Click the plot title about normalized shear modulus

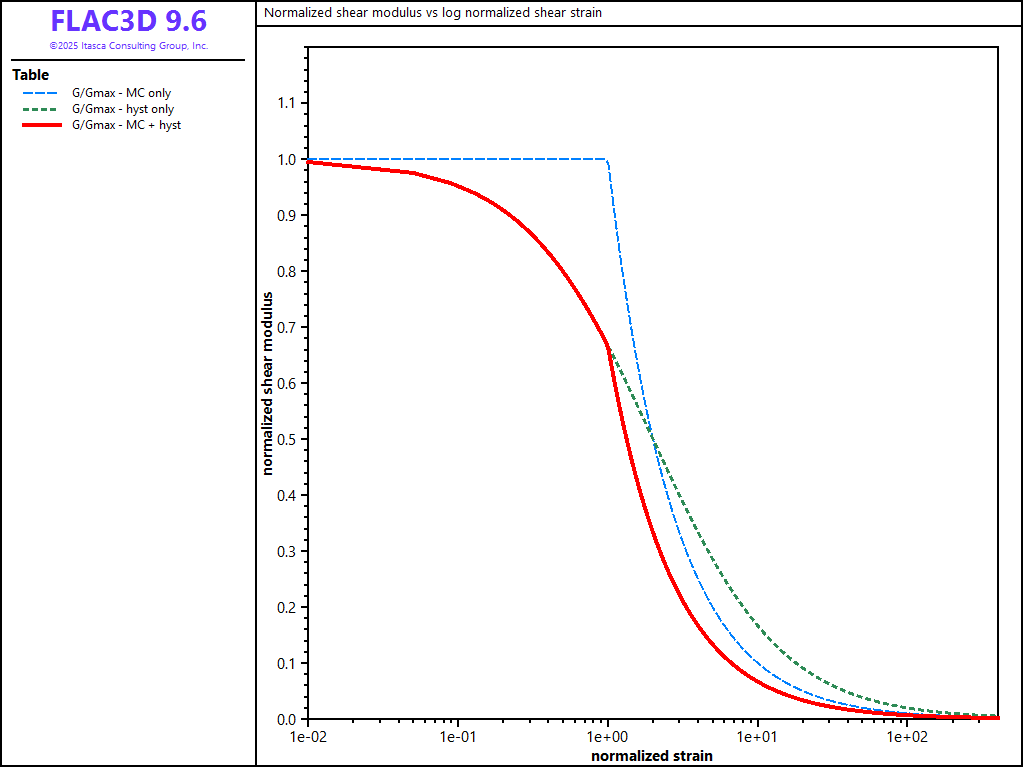(433, 13)
